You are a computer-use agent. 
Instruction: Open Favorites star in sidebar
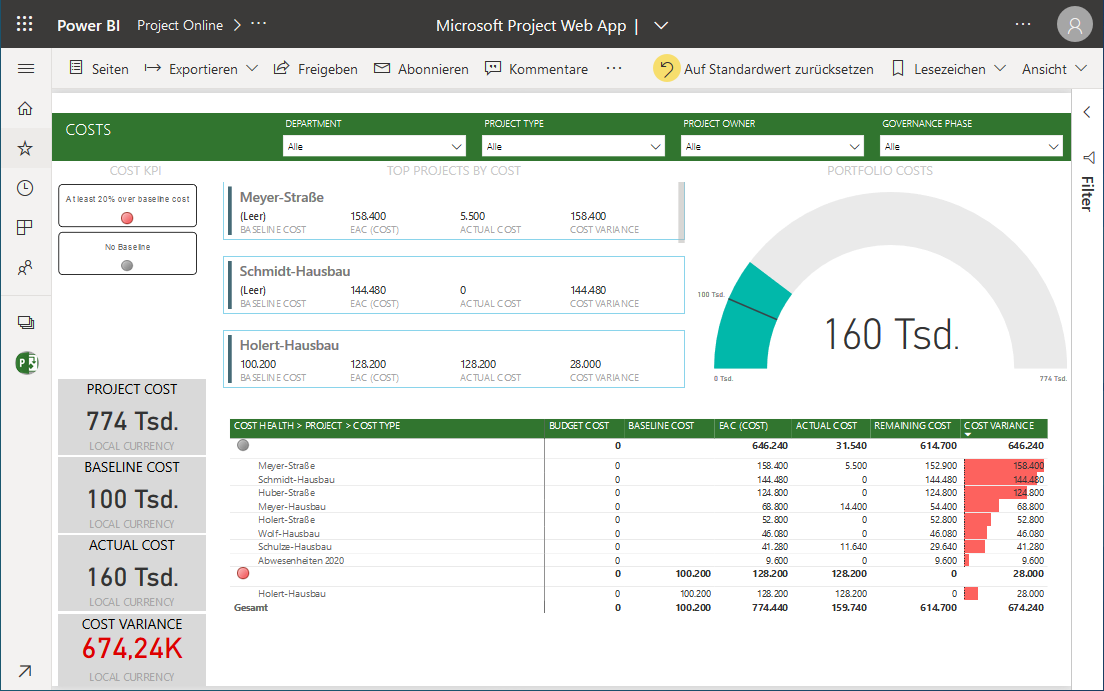[25, 148]
